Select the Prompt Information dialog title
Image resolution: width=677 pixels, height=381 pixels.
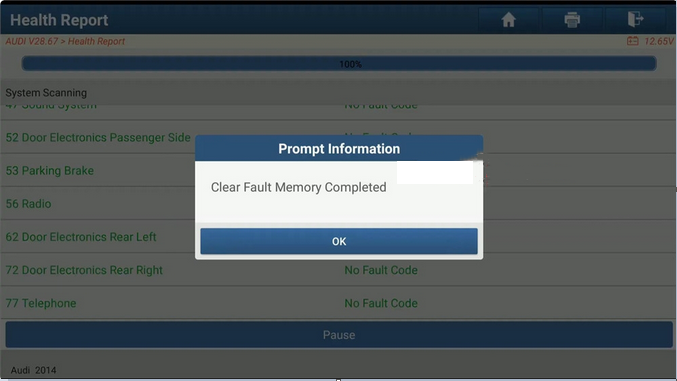(339, 149)
